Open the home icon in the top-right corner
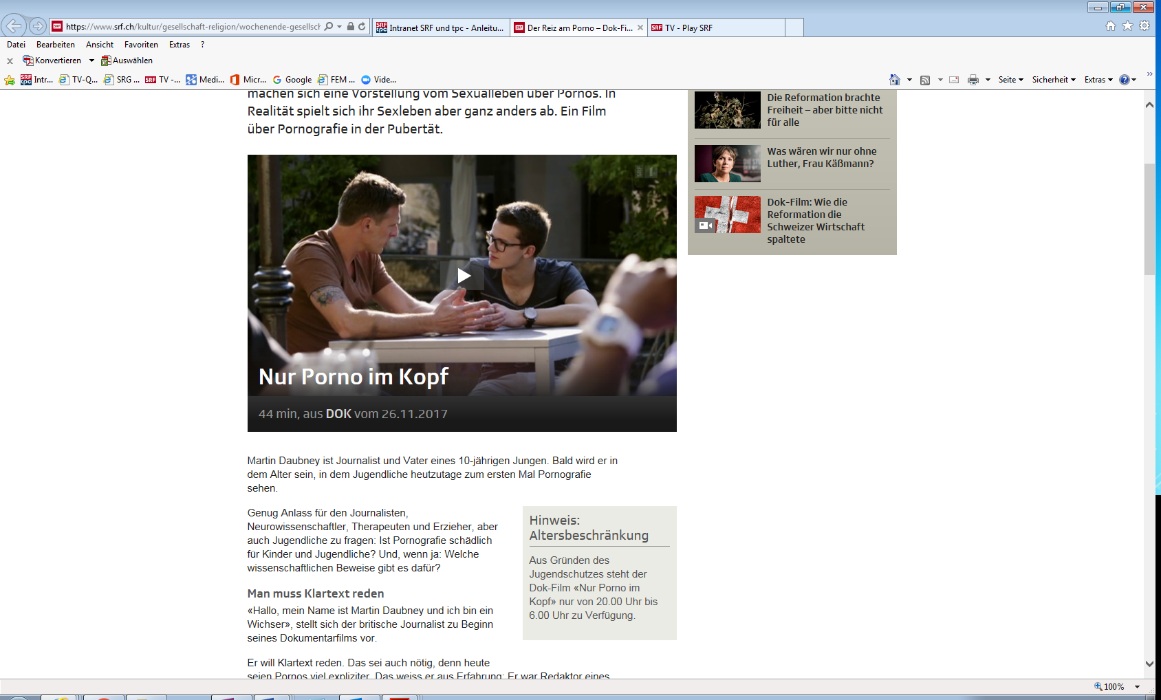The width and height of the screenshot is (1161, 700). point(1110,26)
